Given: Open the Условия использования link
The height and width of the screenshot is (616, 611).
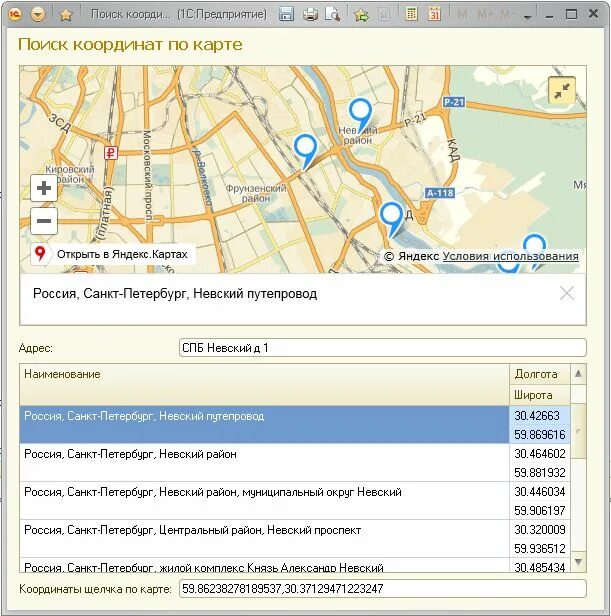Looking at the screenshot, I should click(x=510, y=256).
